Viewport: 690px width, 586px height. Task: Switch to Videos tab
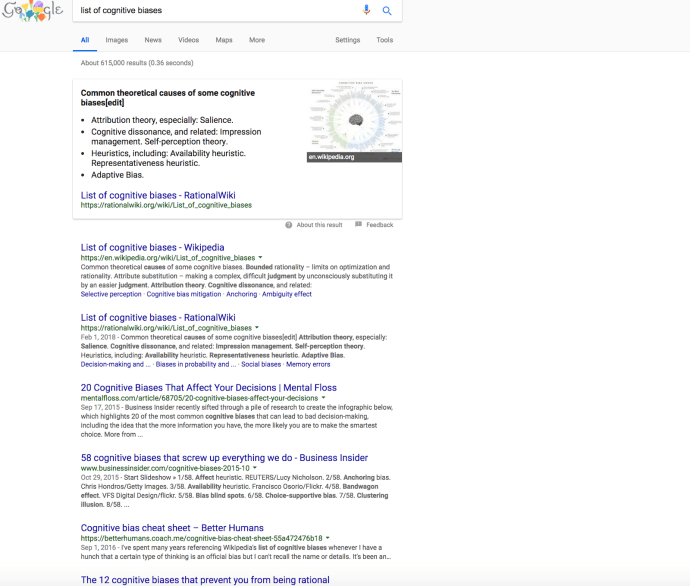pyautogui.click(x=188, y=40)
